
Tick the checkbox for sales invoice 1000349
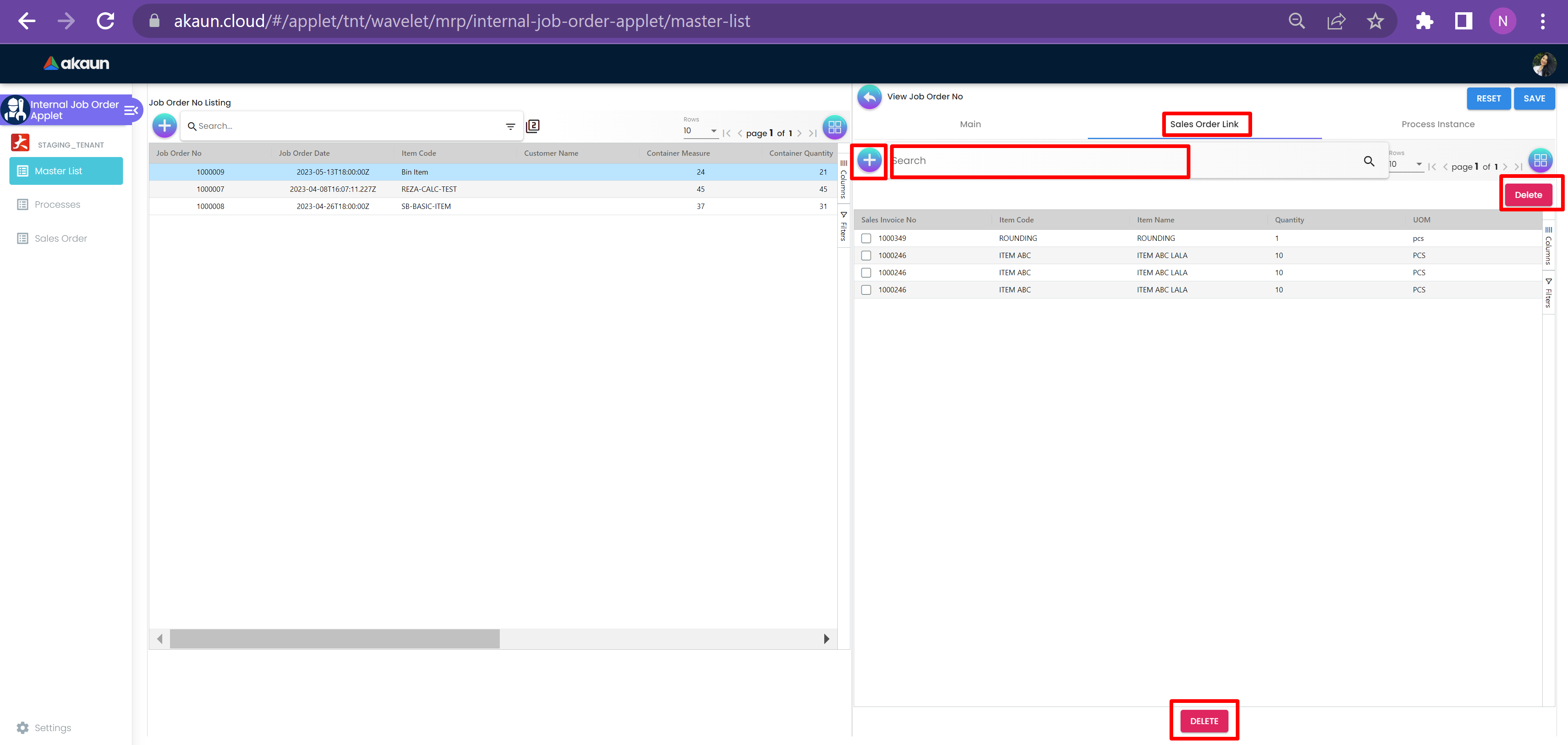866,238
